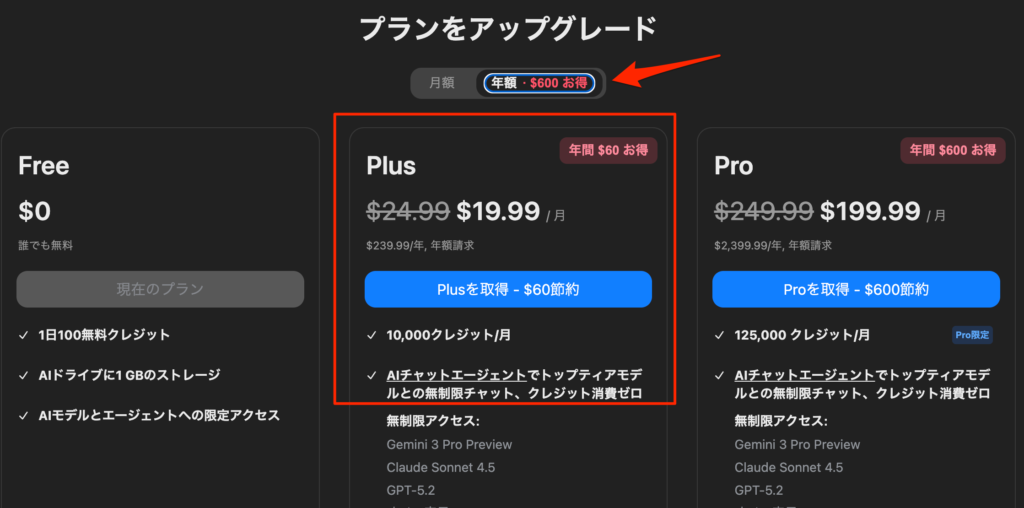Switch billing to monthly (月額)
The image size is (1024, 508).
442,83
